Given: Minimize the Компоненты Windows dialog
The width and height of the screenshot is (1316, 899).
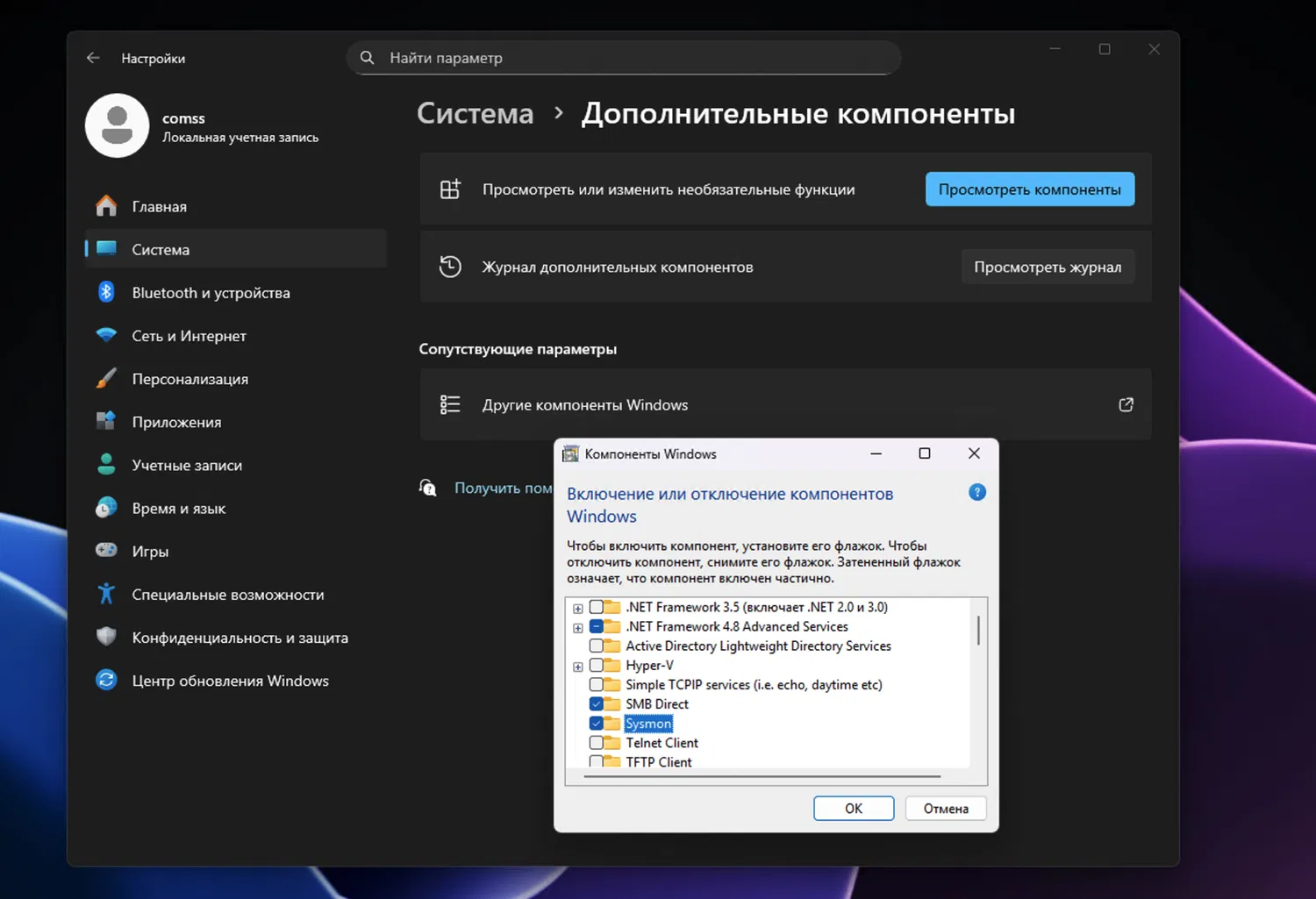Looking at the screenshot, I should pos(876,453).
